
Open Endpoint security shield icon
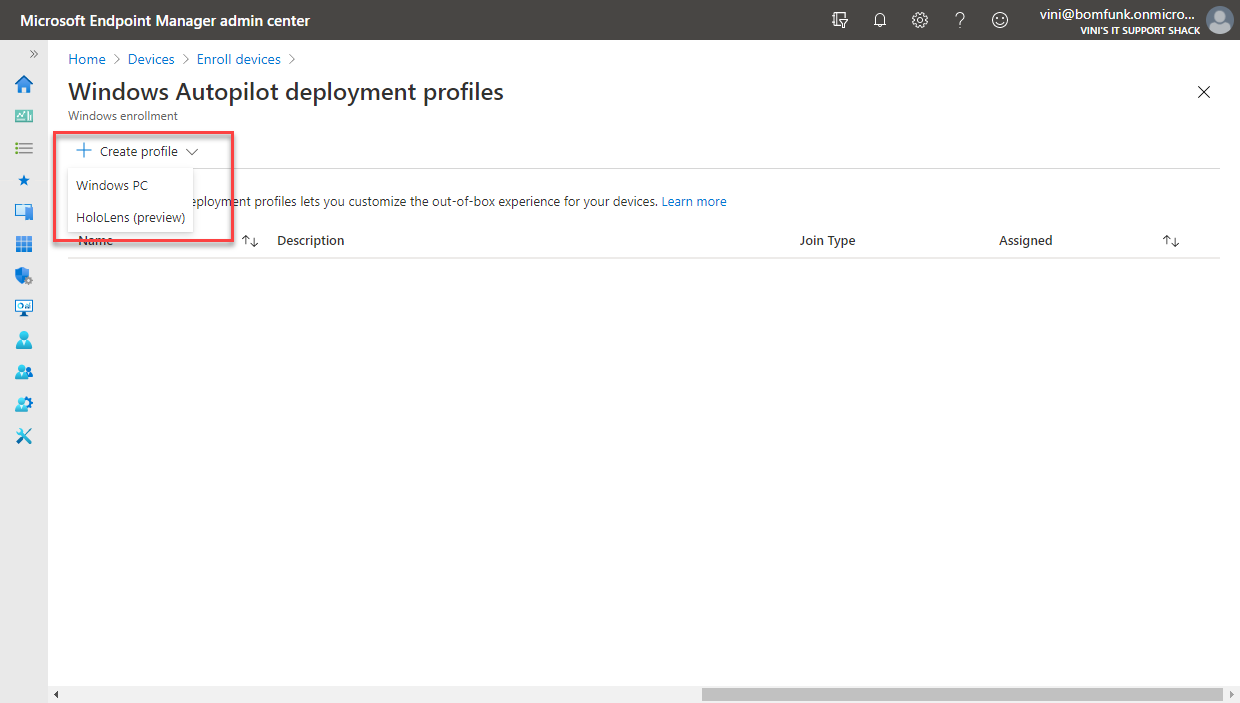(x=24, y=276)
